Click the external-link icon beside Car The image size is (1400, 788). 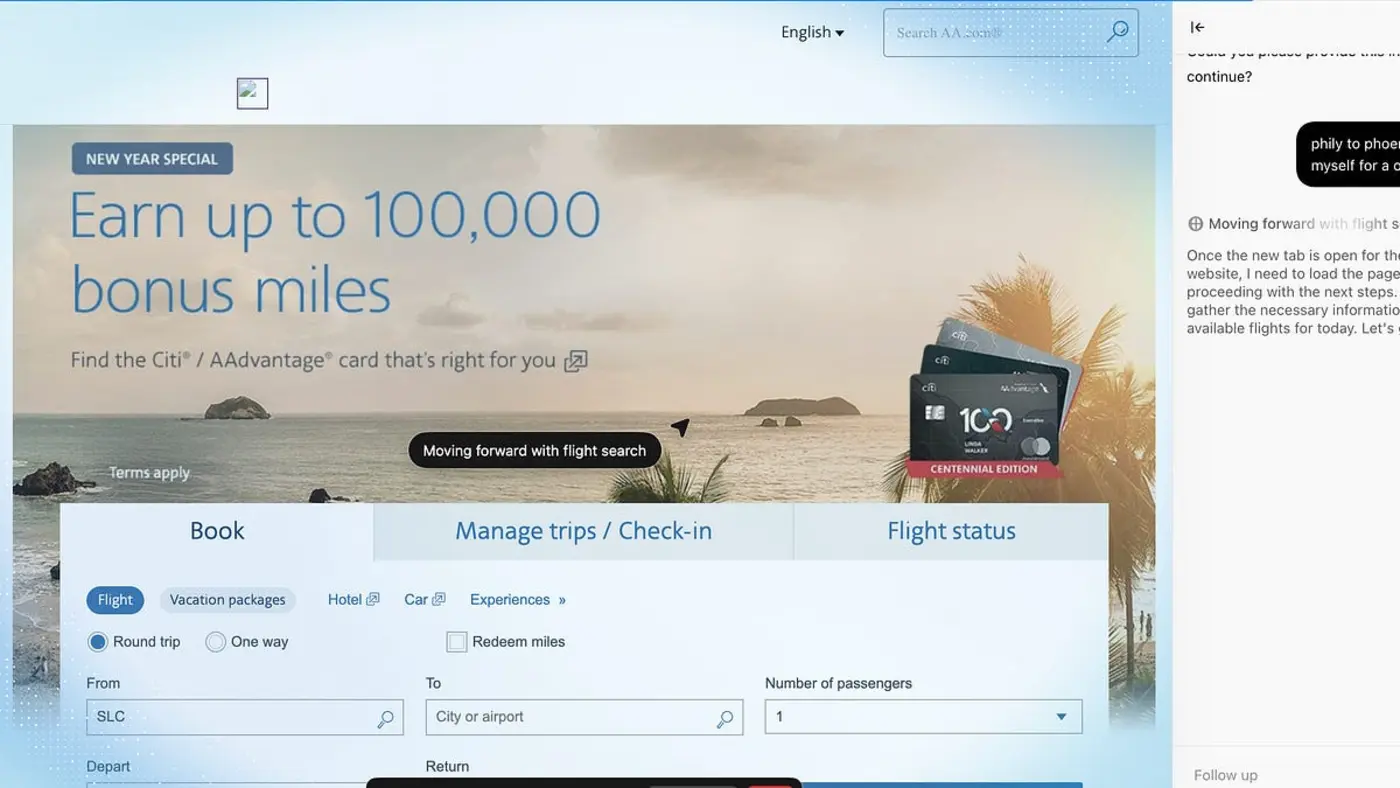coord(440,598)
